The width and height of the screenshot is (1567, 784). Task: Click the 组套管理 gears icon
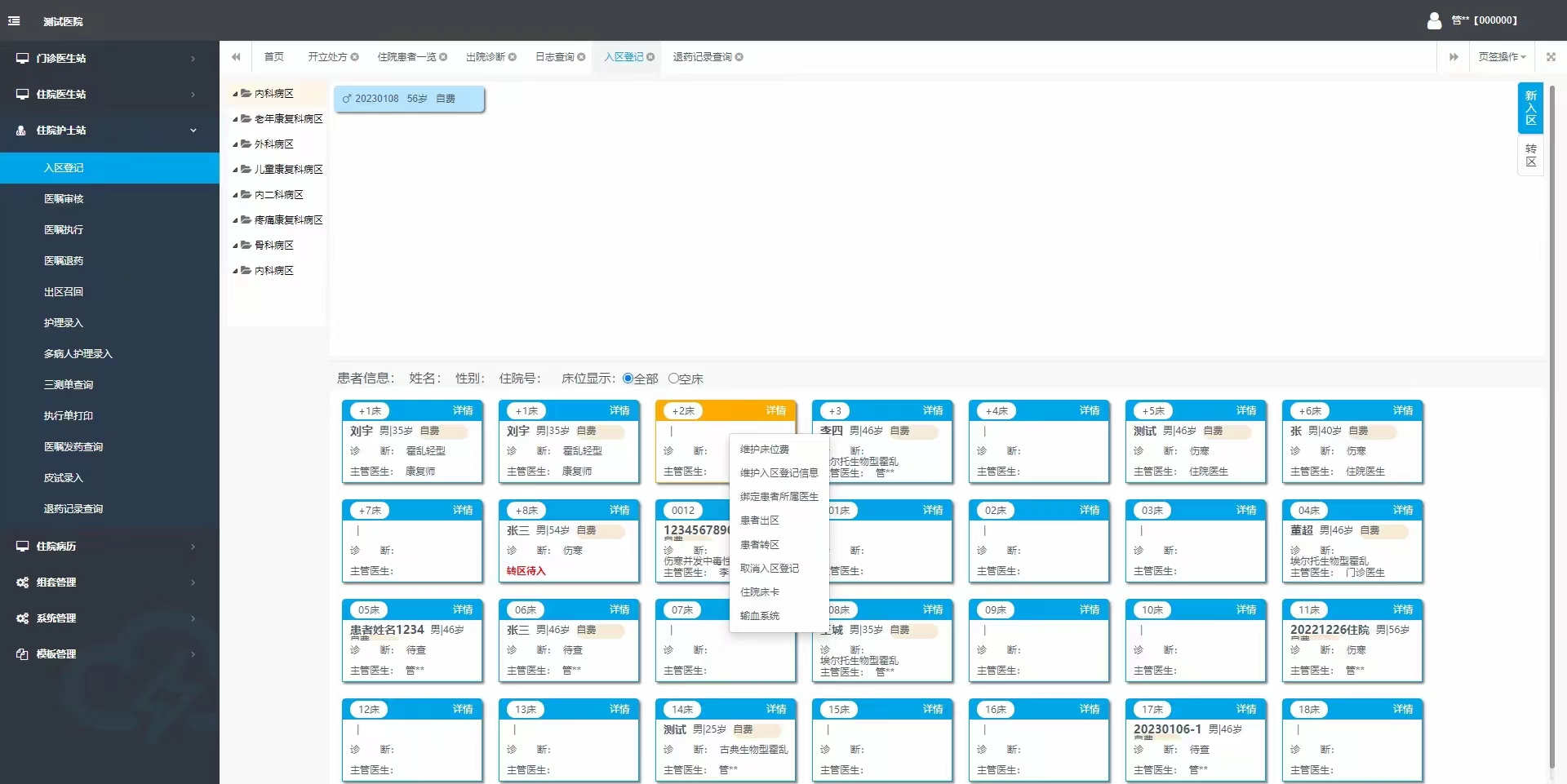[x=22, y=582]
